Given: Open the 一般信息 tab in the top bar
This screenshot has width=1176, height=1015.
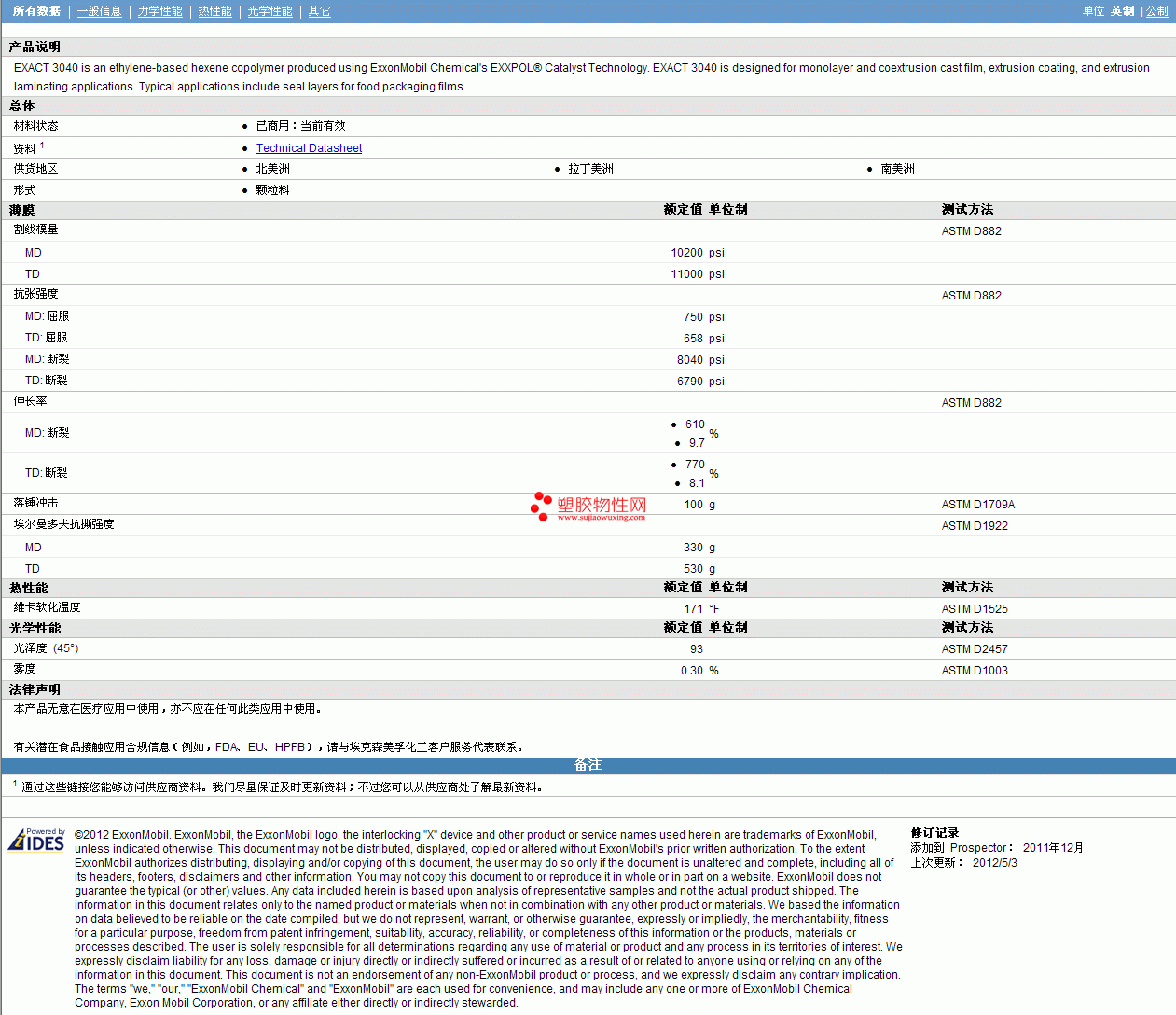Looking at the screenshot, I should tap(100, 11).
